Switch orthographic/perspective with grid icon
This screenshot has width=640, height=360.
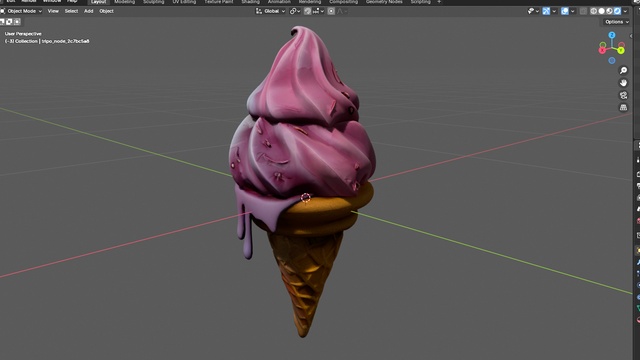tap(623, 107)
